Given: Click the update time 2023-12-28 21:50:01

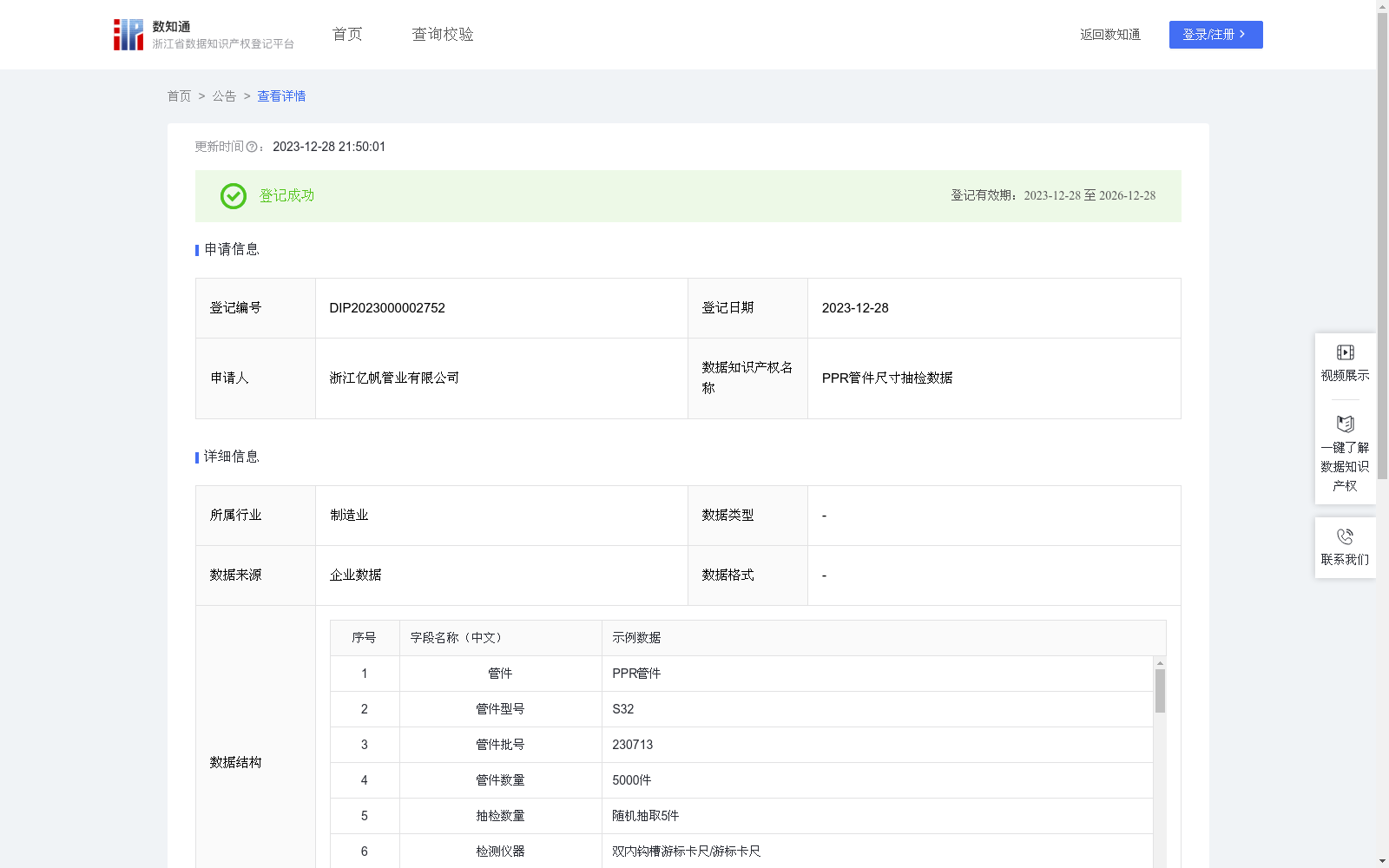Looking at the screenshot, I should (x=329, y=148).
